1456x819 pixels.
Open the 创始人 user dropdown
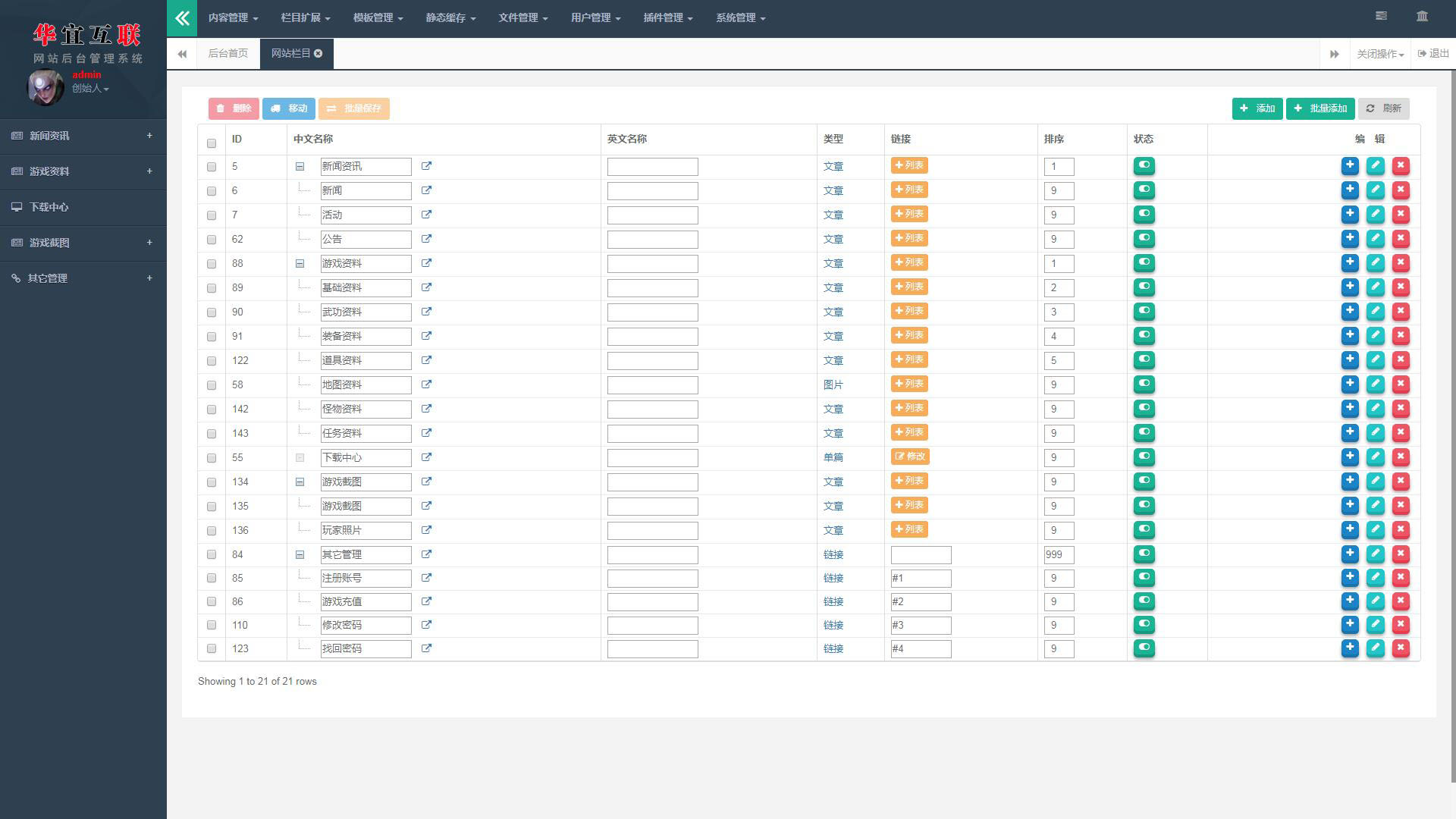coord(90,88)
